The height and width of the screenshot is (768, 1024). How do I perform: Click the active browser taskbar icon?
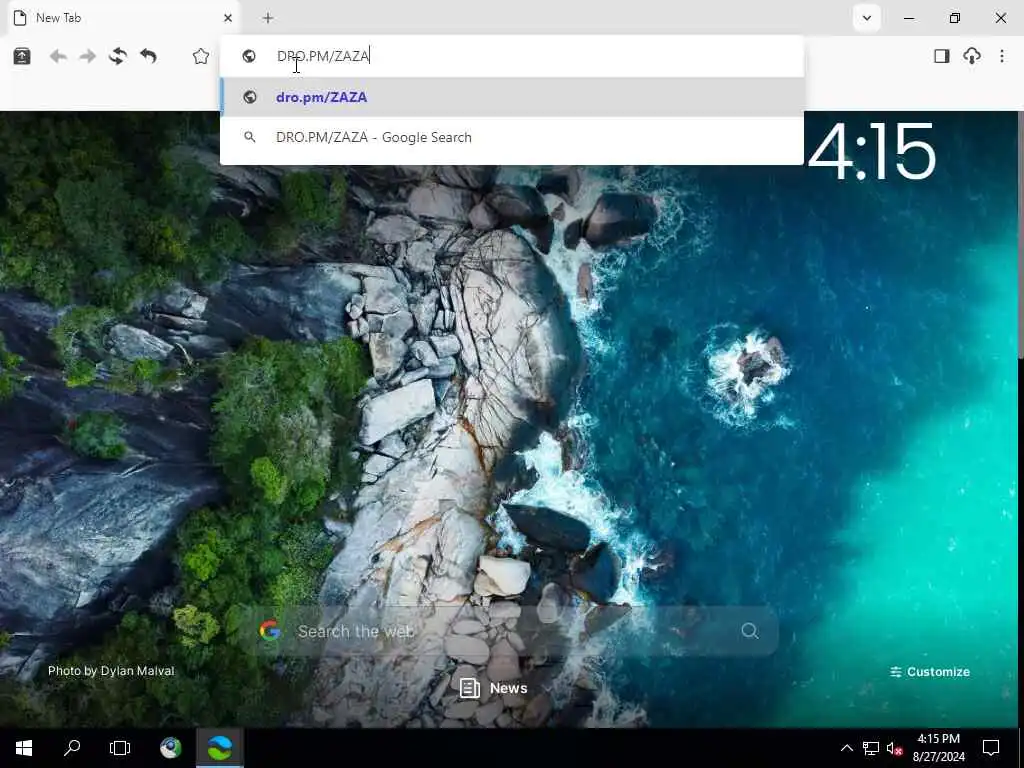(x=220, y=748)
